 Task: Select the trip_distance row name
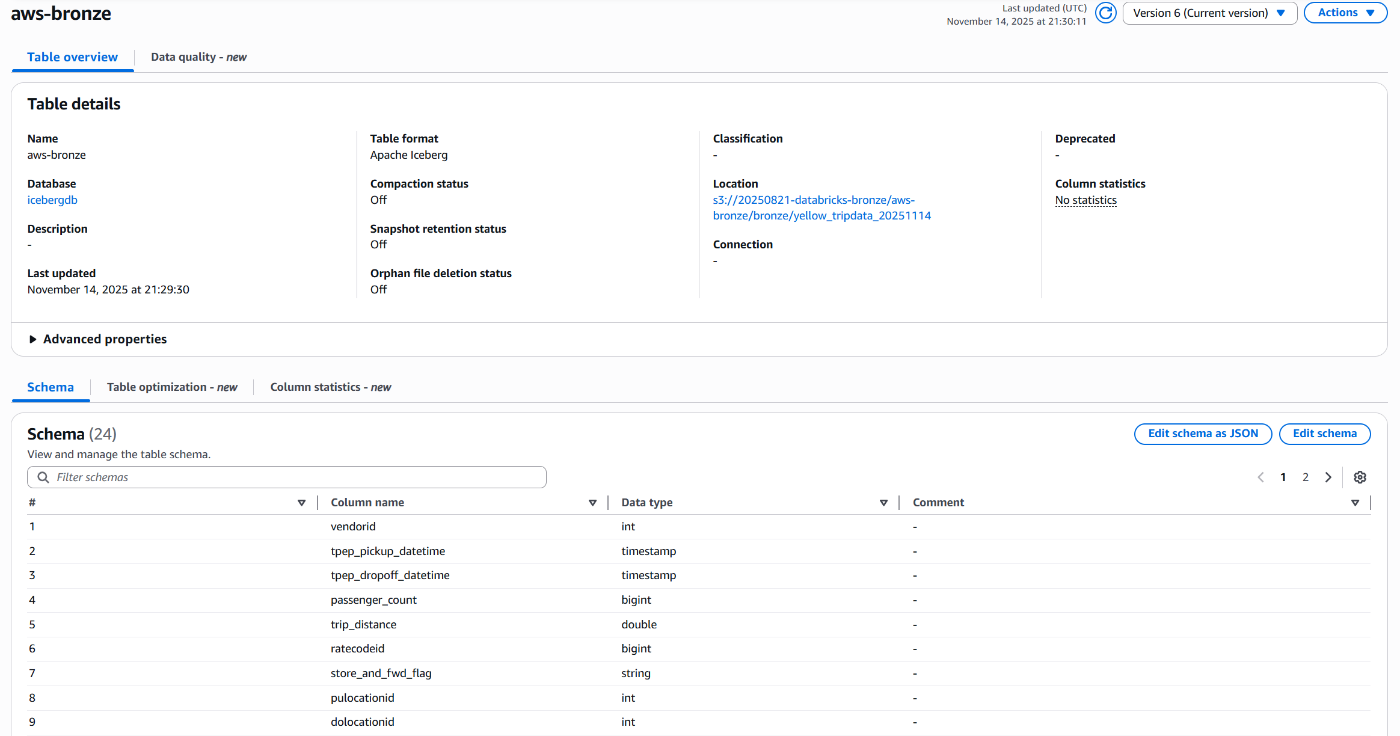click(x=364, y=624)
